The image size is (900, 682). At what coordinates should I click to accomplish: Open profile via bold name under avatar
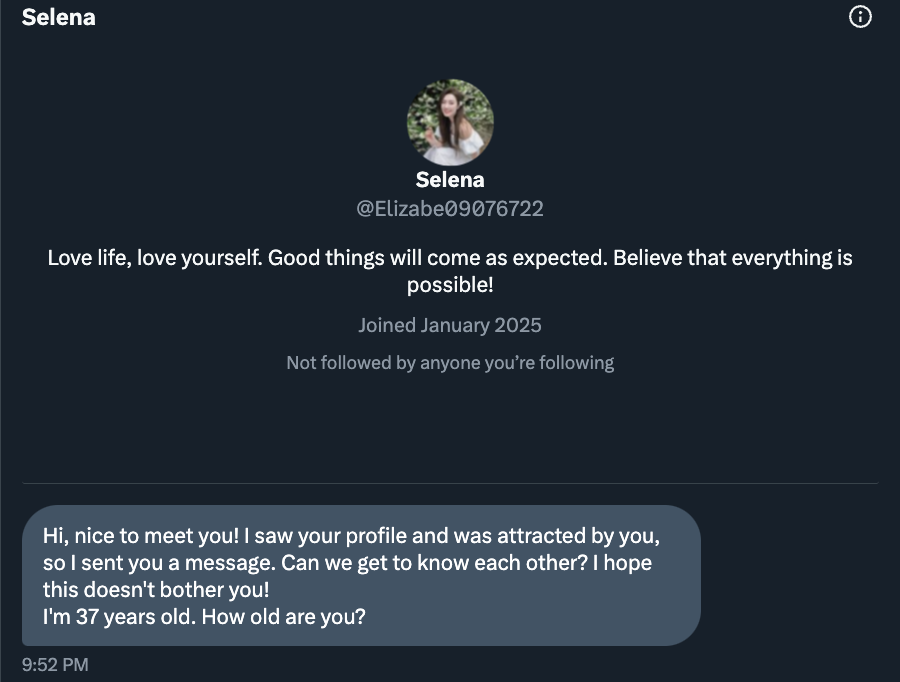[x=450, y=180]
